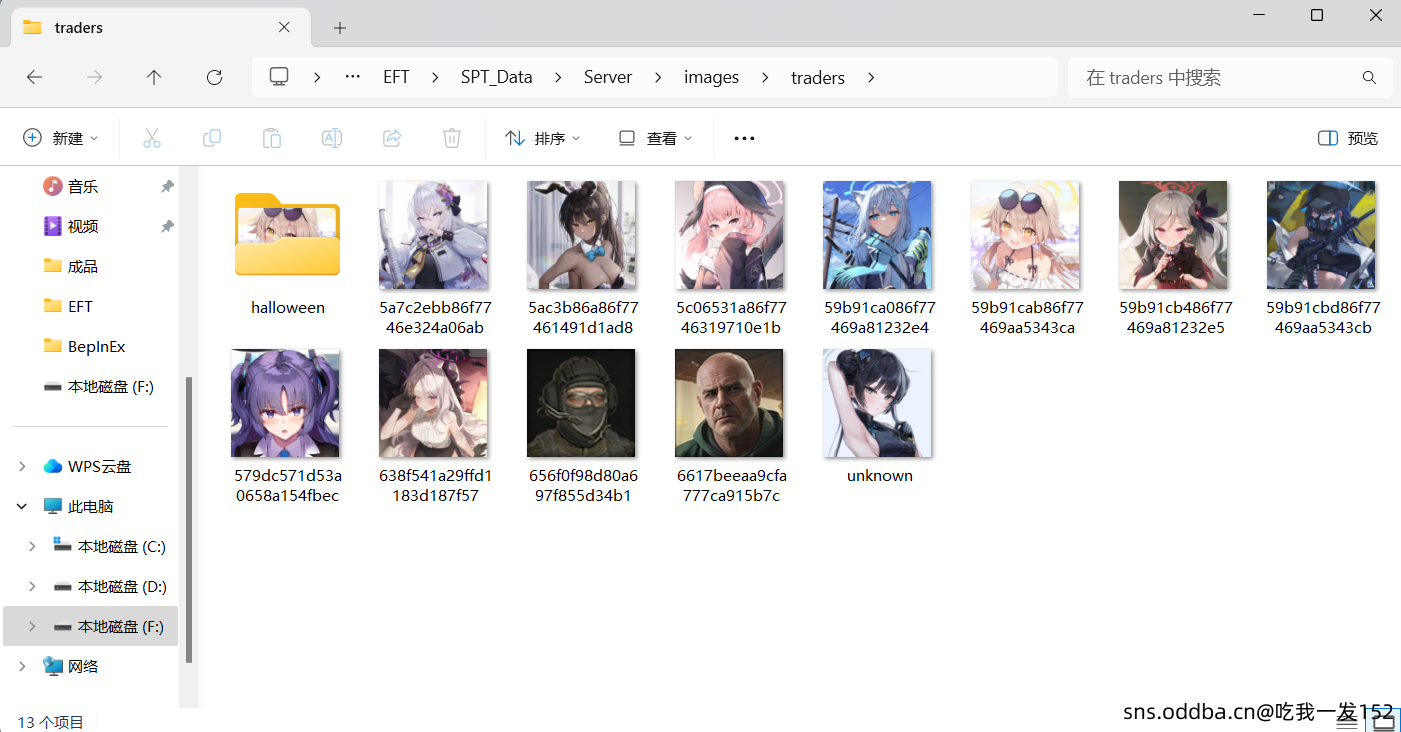Go back to previous folder

35,77
